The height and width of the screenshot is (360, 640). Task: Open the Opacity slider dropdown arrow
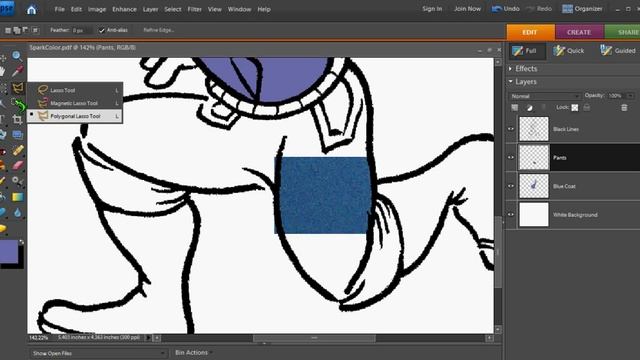coord(631,96)
